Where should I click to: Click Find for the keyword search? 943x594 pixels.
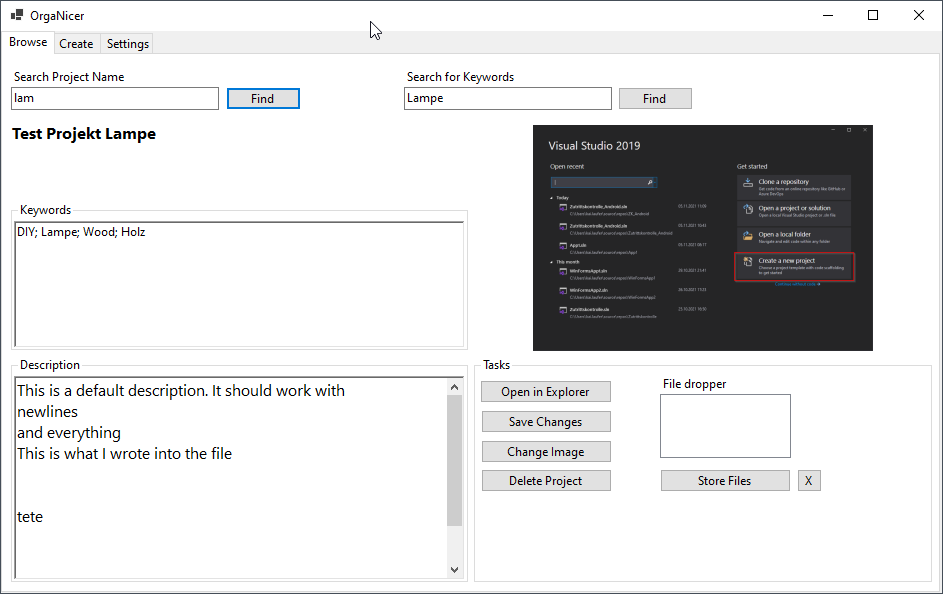(x=655, y=98)
